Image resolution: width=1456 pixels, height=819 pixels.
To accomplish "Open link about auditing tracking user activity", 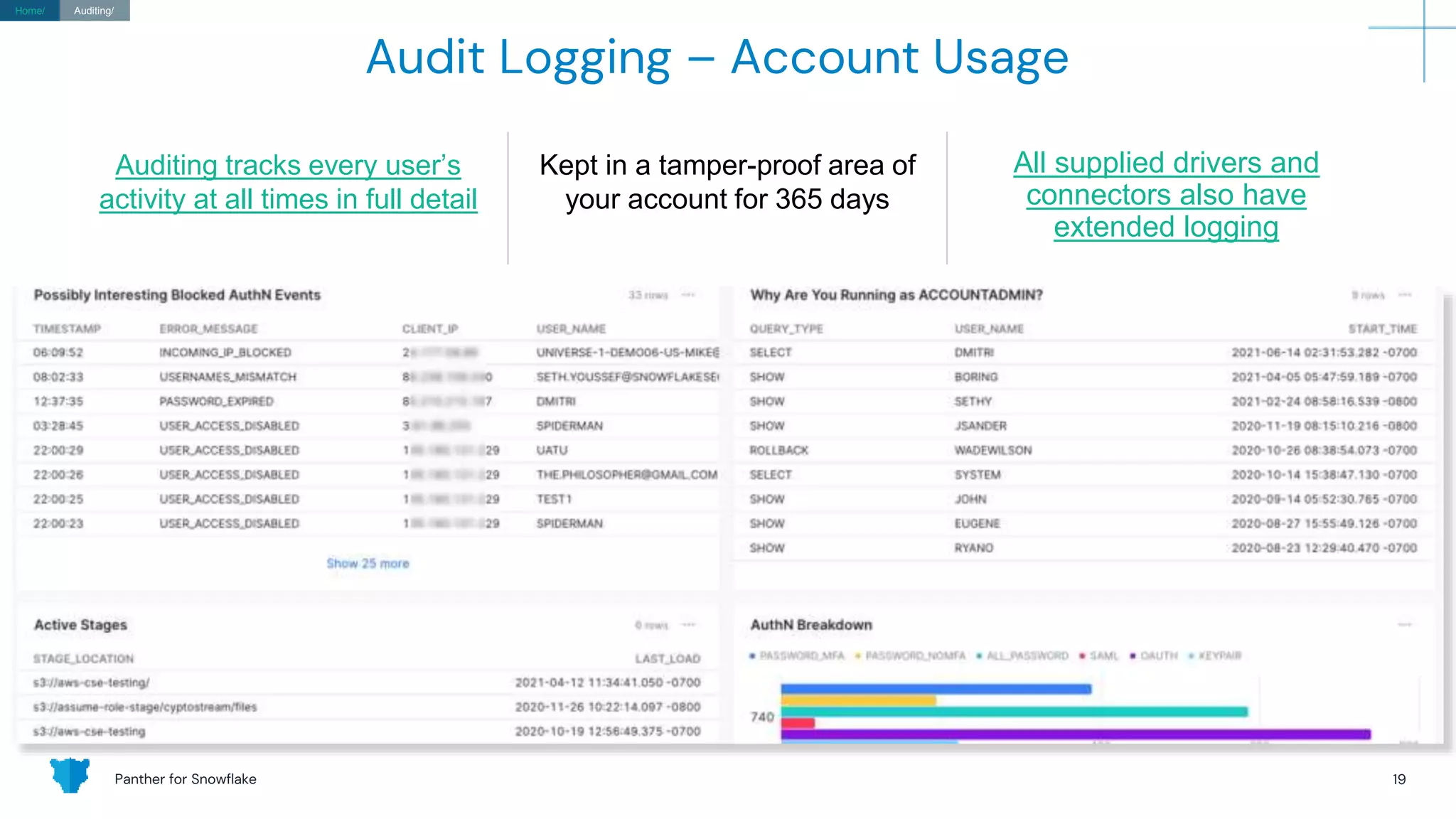I will 288,182.
